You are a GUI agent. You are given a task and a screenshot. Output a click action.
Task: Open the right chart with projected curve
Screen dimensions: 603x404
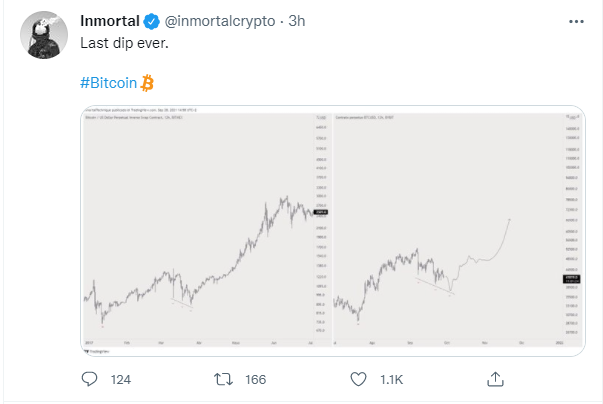pyautogui.click(x=440, y=230)
